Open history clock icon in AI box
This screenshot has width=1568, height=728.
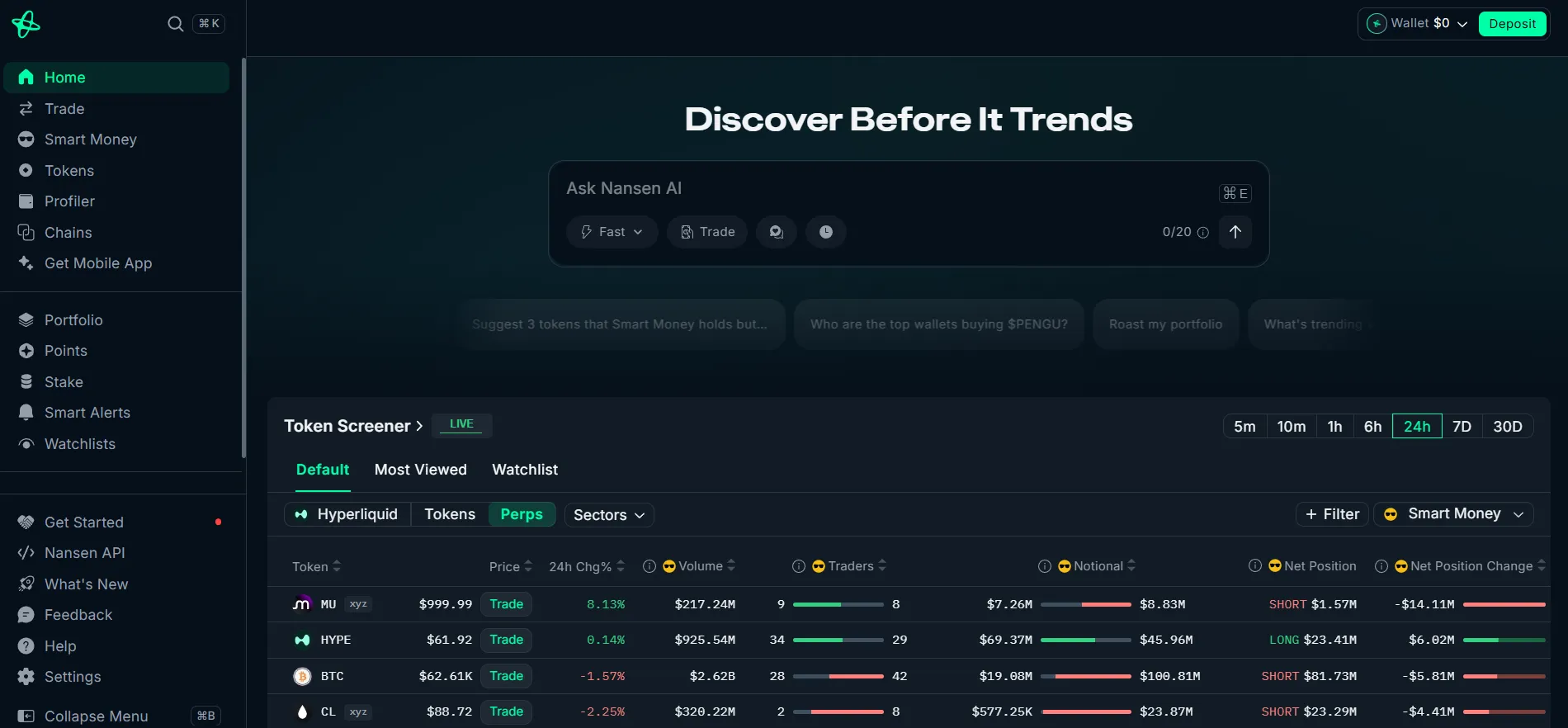point(826,232)
